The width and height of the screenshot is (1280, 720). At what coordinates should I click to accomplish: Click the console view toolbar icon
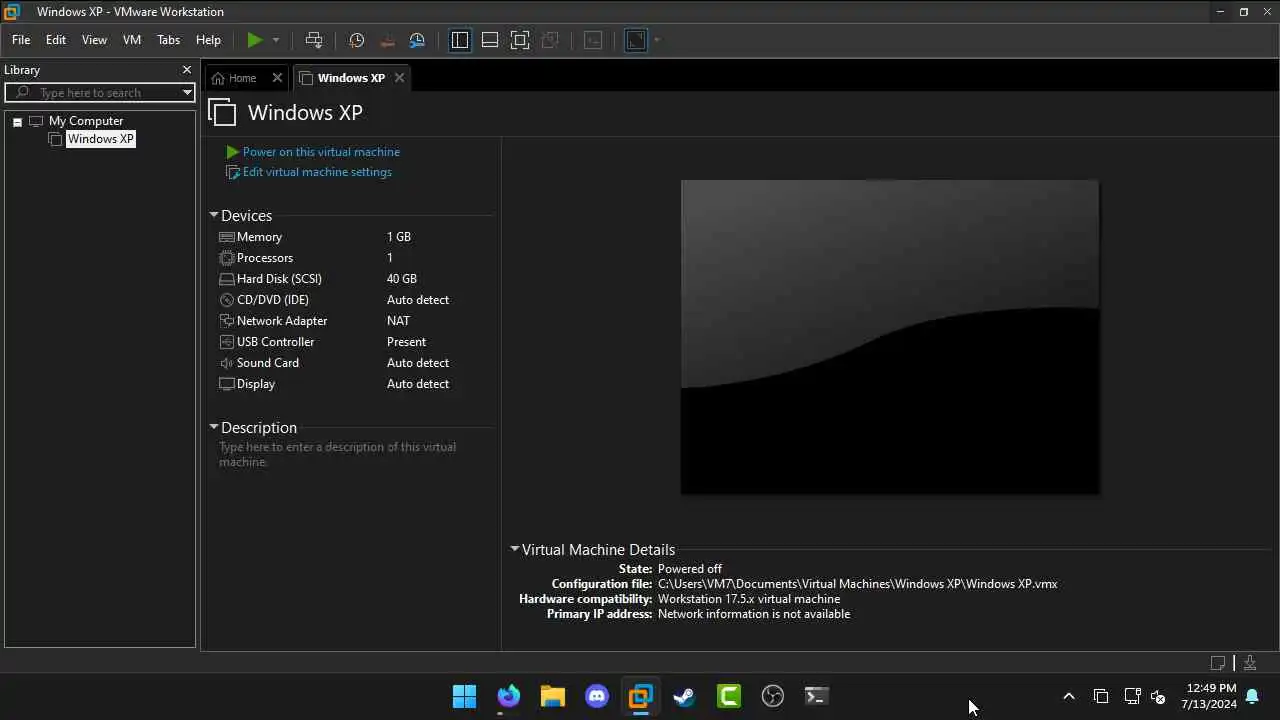593,40
